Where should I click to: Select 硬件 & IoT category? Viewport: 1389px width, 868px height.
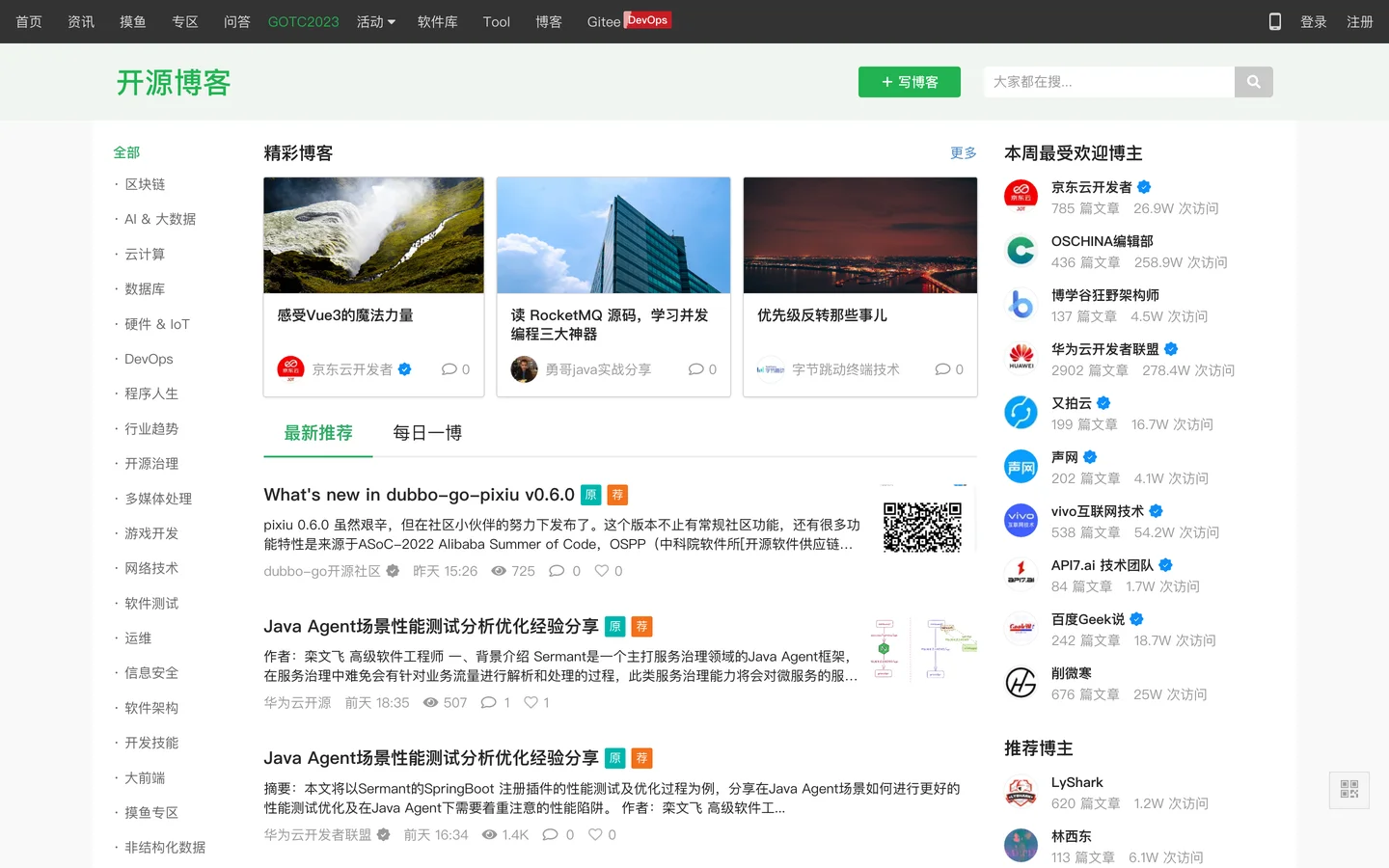click(157, 324)
